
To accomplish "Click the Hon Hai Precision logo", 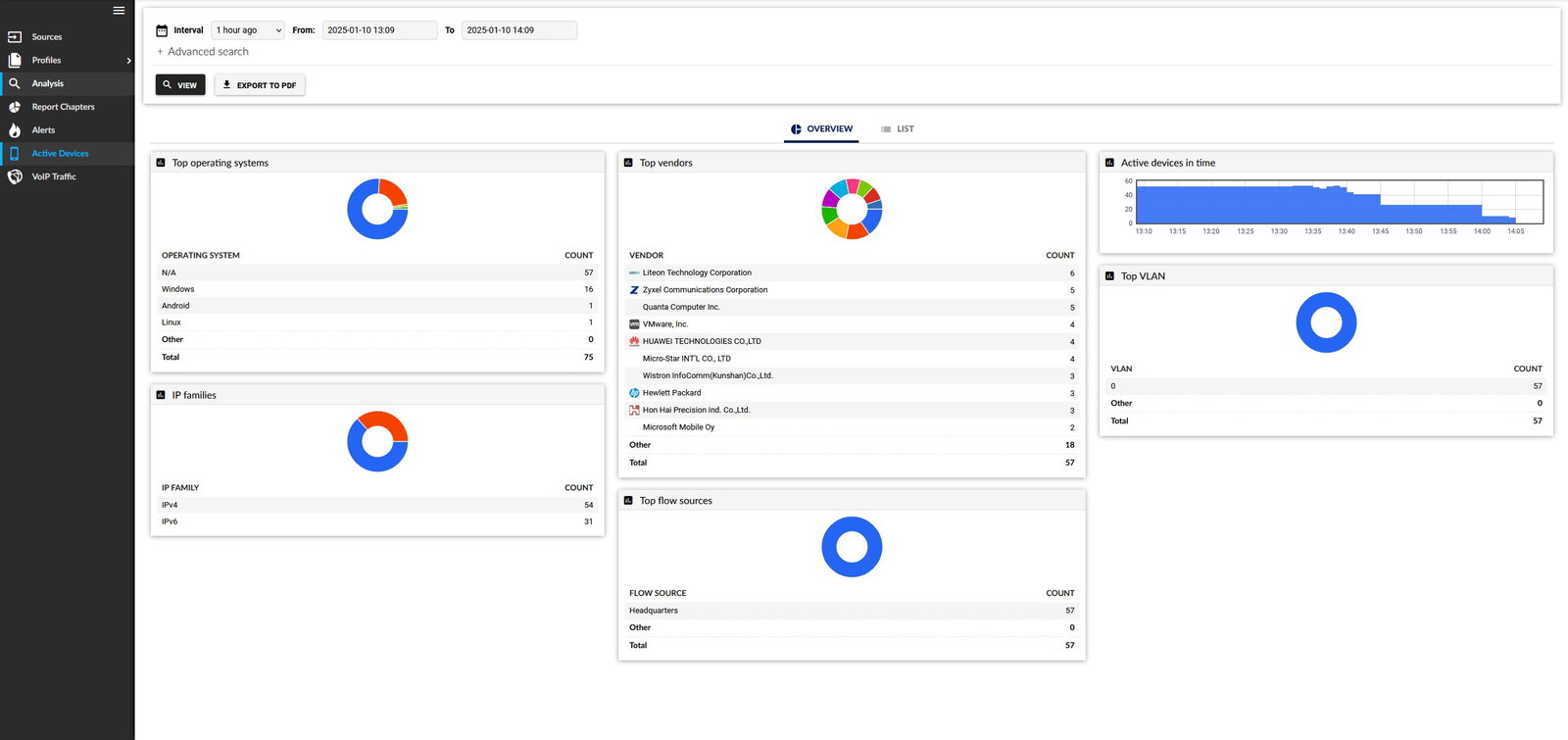I will (634, 411).
